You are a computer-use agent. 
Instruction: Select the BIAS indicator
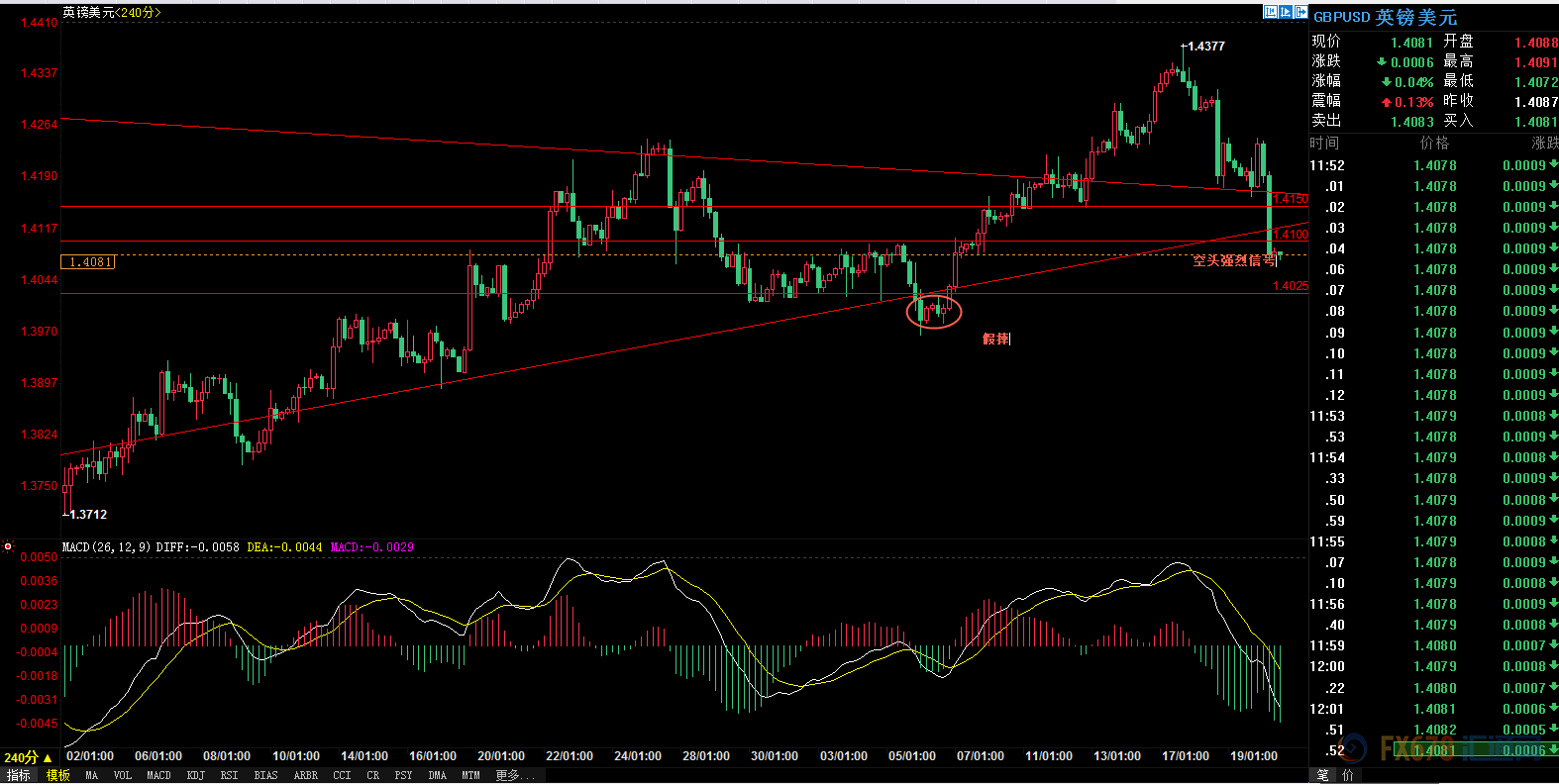click(x=265, y=775)
